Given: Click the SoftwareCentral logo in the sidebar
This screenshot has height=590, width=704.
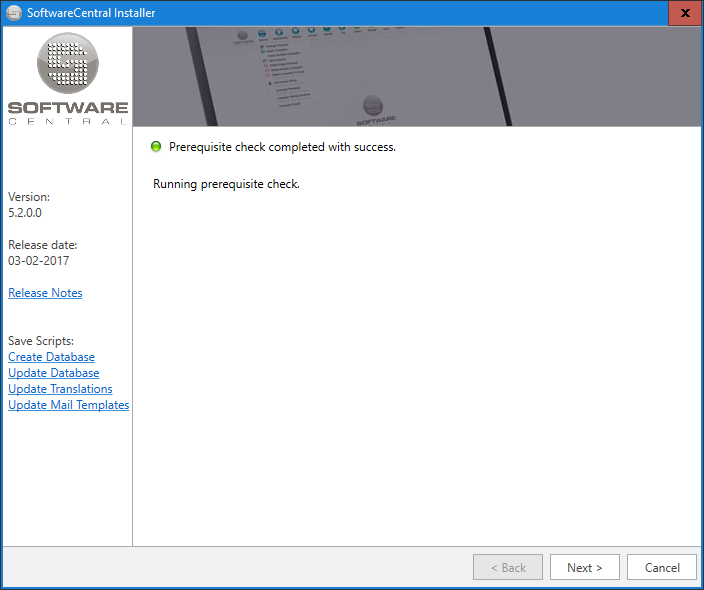Looking at the screenshot, I should (67, 78).
